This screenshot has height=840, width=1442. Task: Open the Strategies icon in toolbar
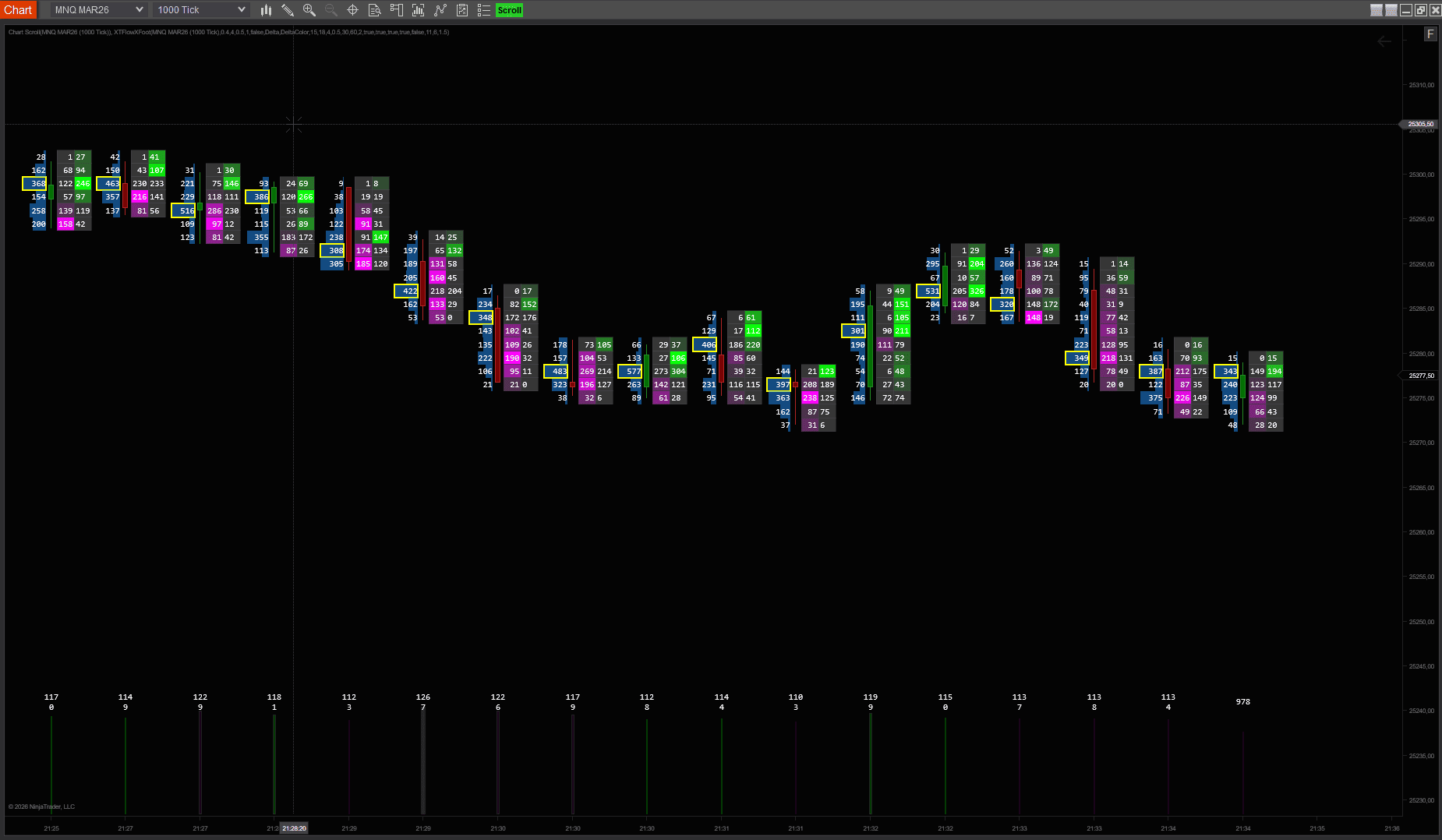[x=461, y=10]
